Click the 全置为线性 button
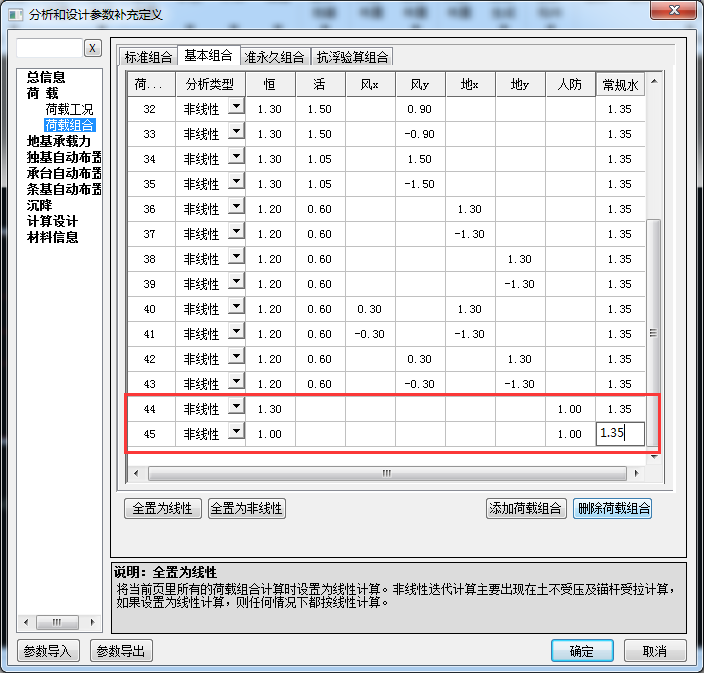Image resolution: width=704 pixels, height=673 pixels. (x=163, y=508)
